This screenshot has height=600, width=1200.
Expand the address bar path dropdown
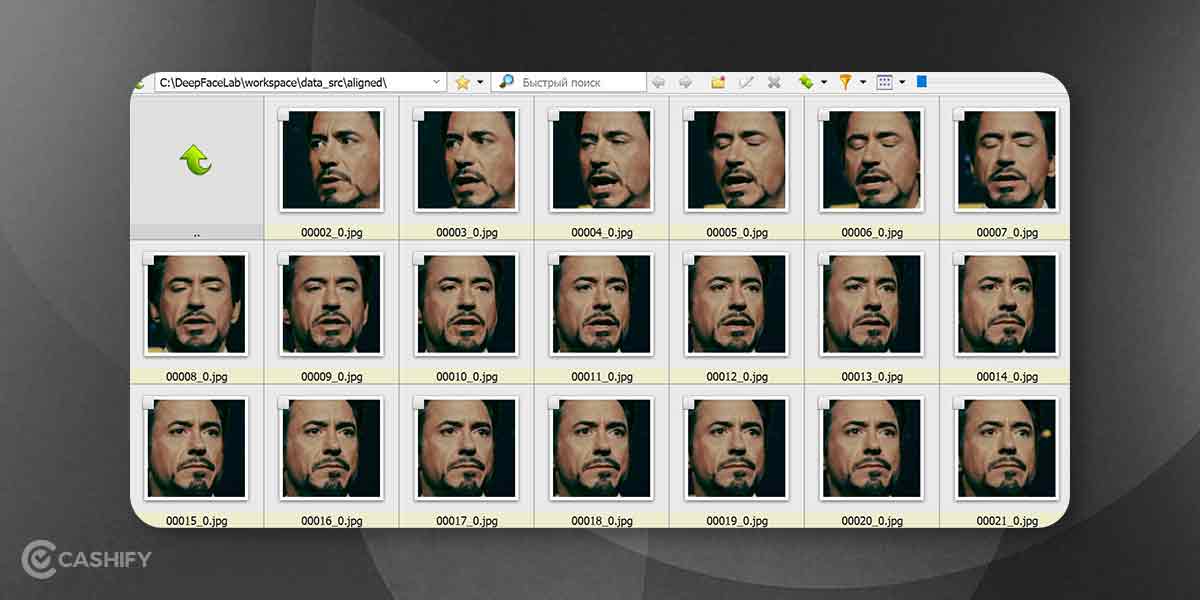point(435,81)
